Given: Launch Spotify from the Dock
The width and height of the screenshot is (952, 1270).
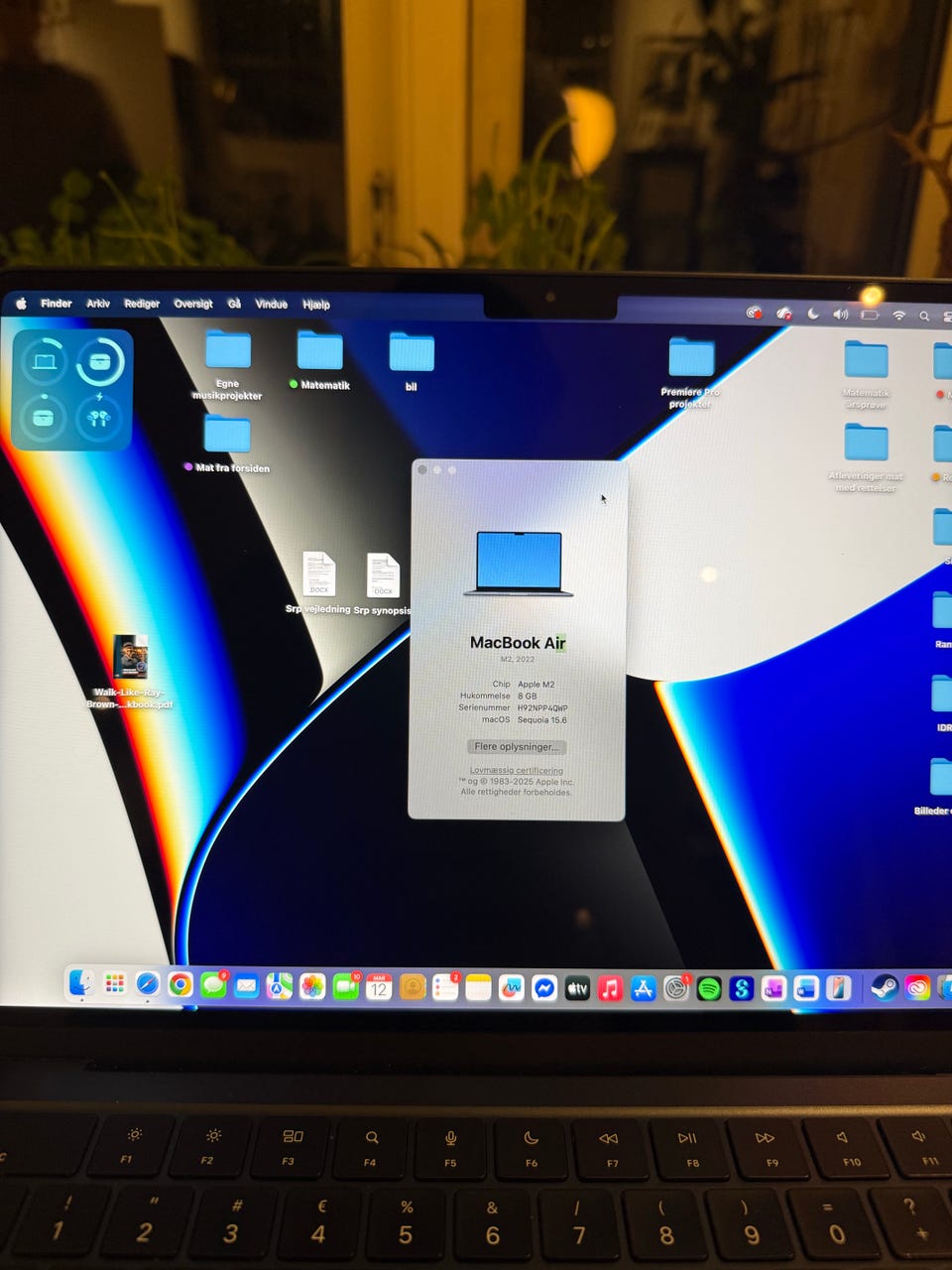Looking at the screenshot, I should click(708, 989).
